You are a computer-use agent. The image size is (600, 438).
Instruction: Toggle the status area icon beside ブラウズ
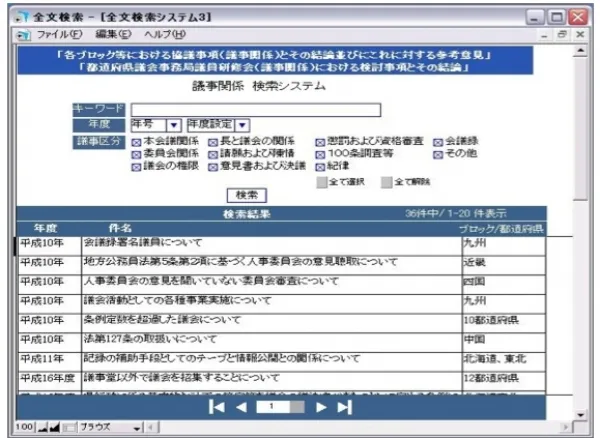(69, 427)
